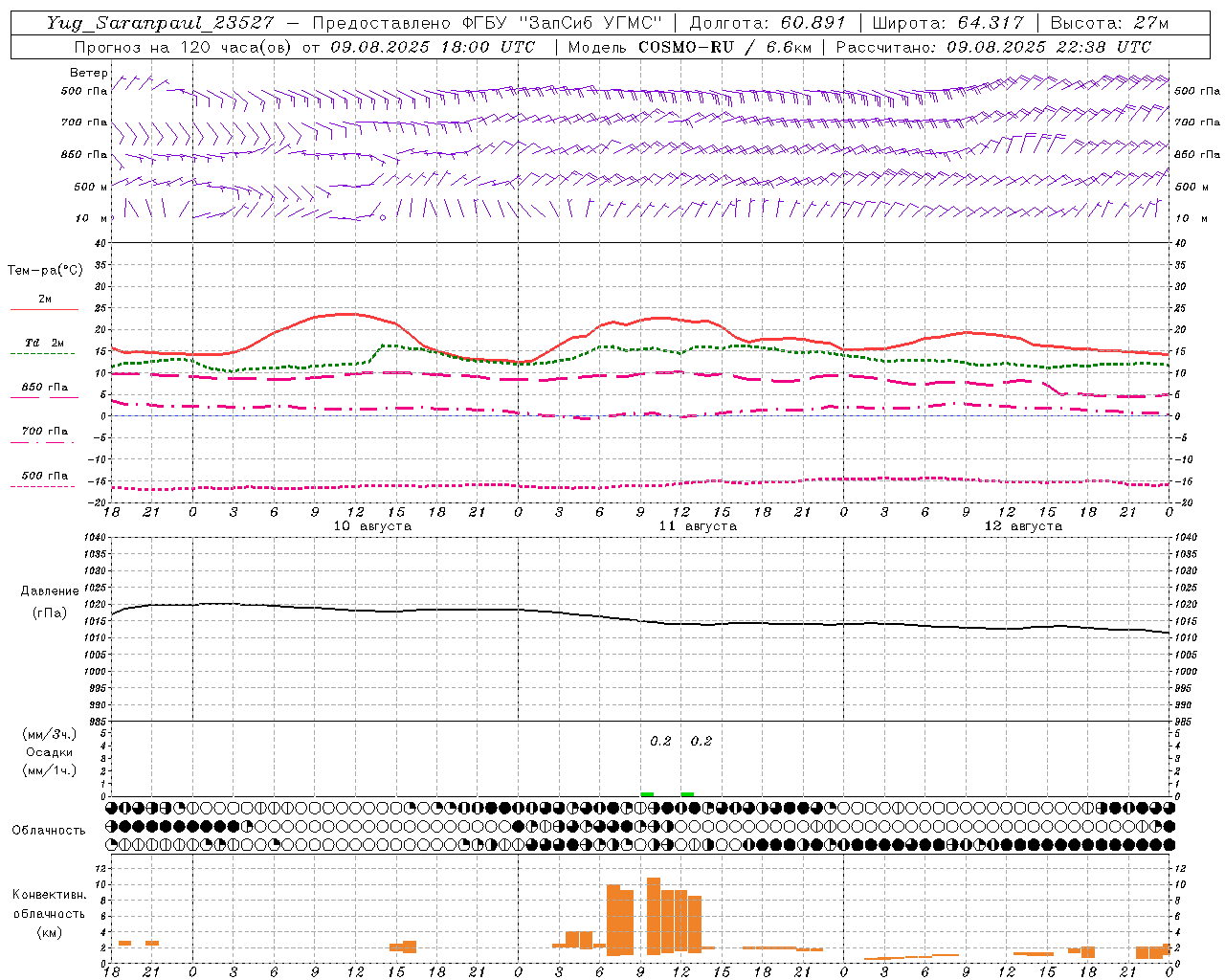Select the 'Широта: 64.317' header field
Screen dimensions: 1225x980
click(x=947, y=23)
